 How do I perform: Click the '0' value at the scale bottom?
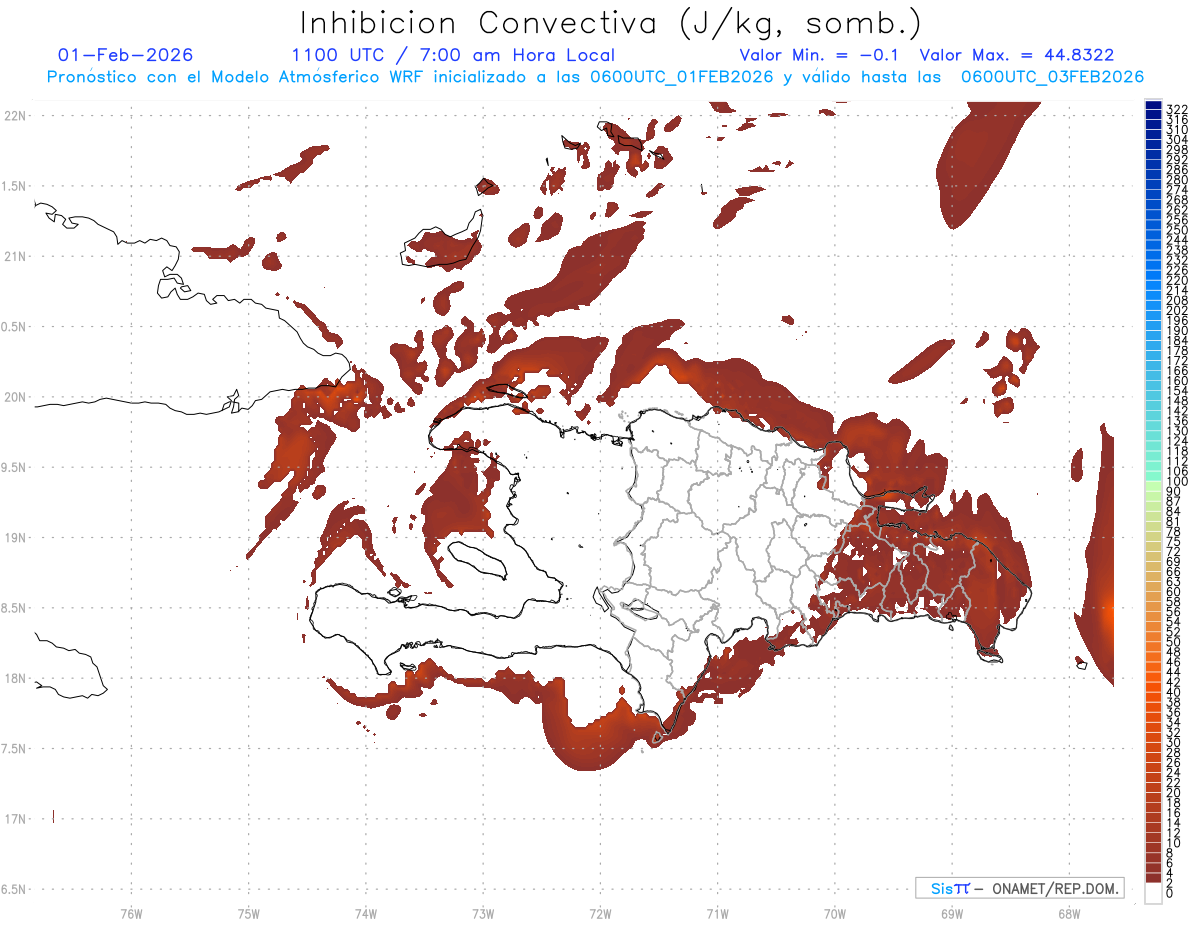click(1170, 893)
